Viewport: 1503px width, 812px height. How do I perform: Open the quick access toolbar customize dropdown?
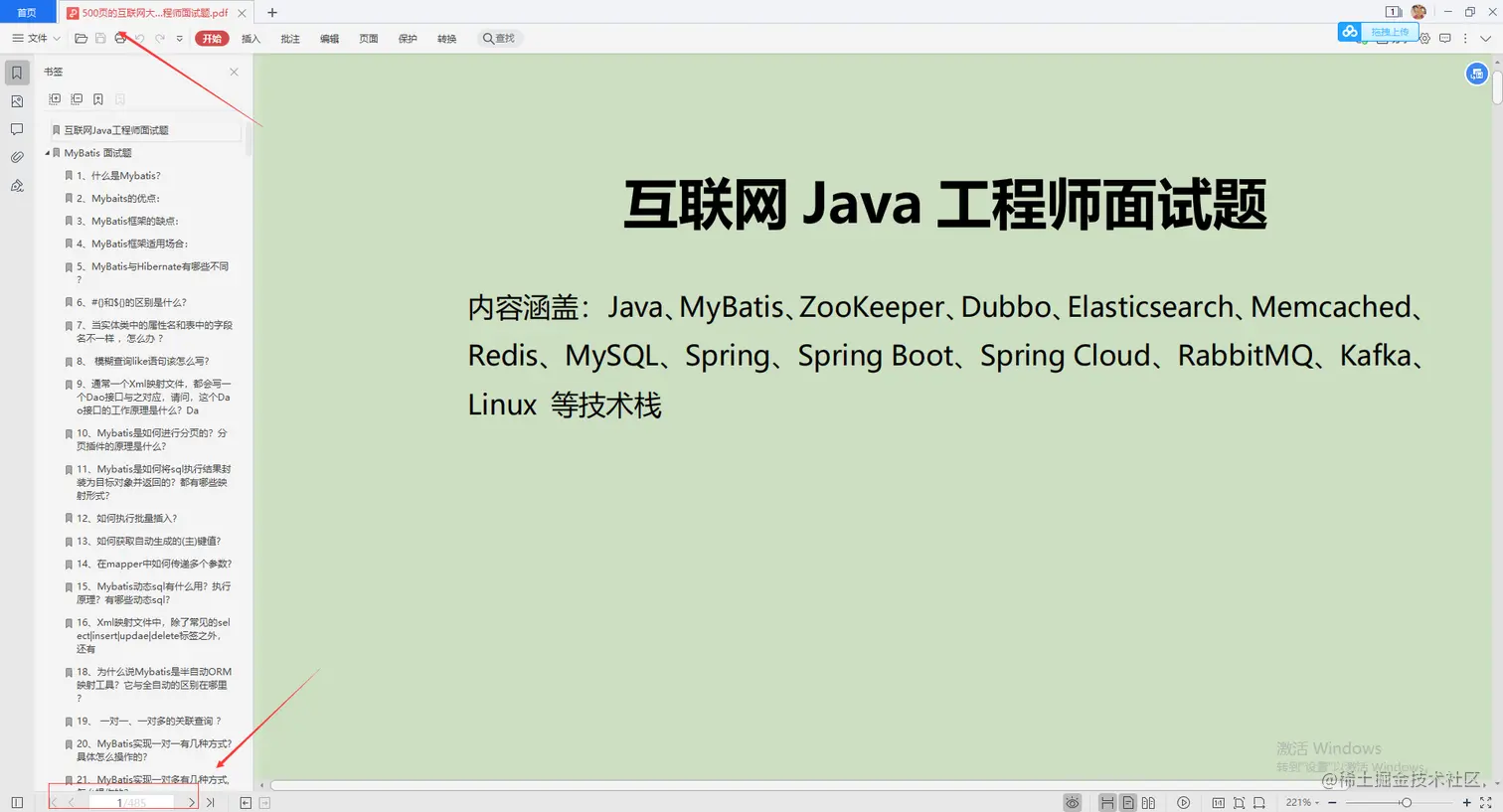pyautogui.click(x=180, y=39)
